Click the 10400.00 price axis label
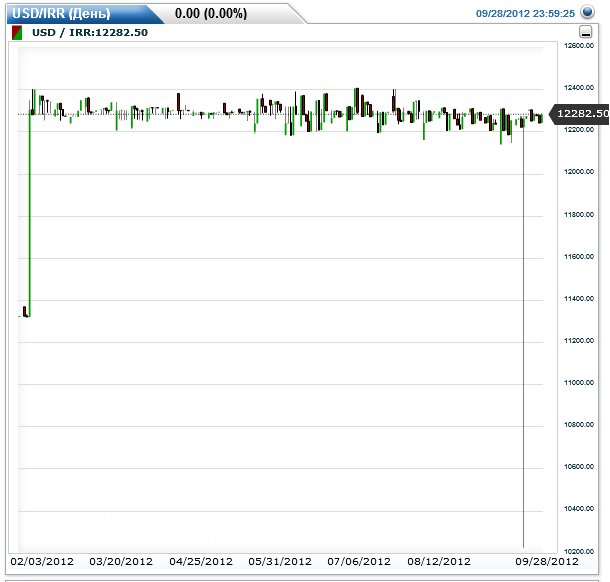Viewport: 610px width, 582px height. (579, 508)
